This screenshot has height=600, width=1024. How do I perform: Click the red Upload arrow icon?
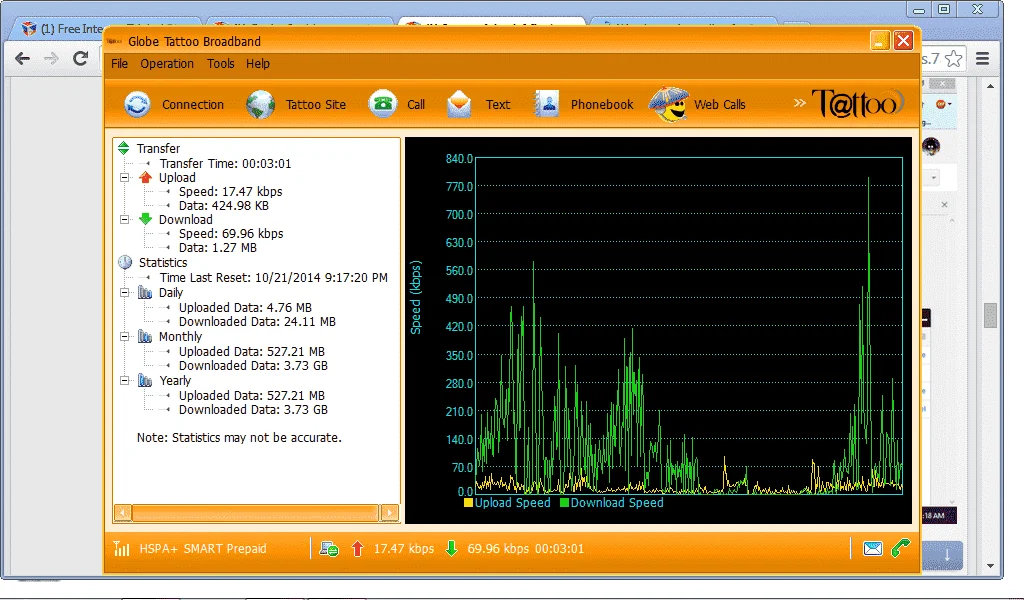click(x=146, y=177)
